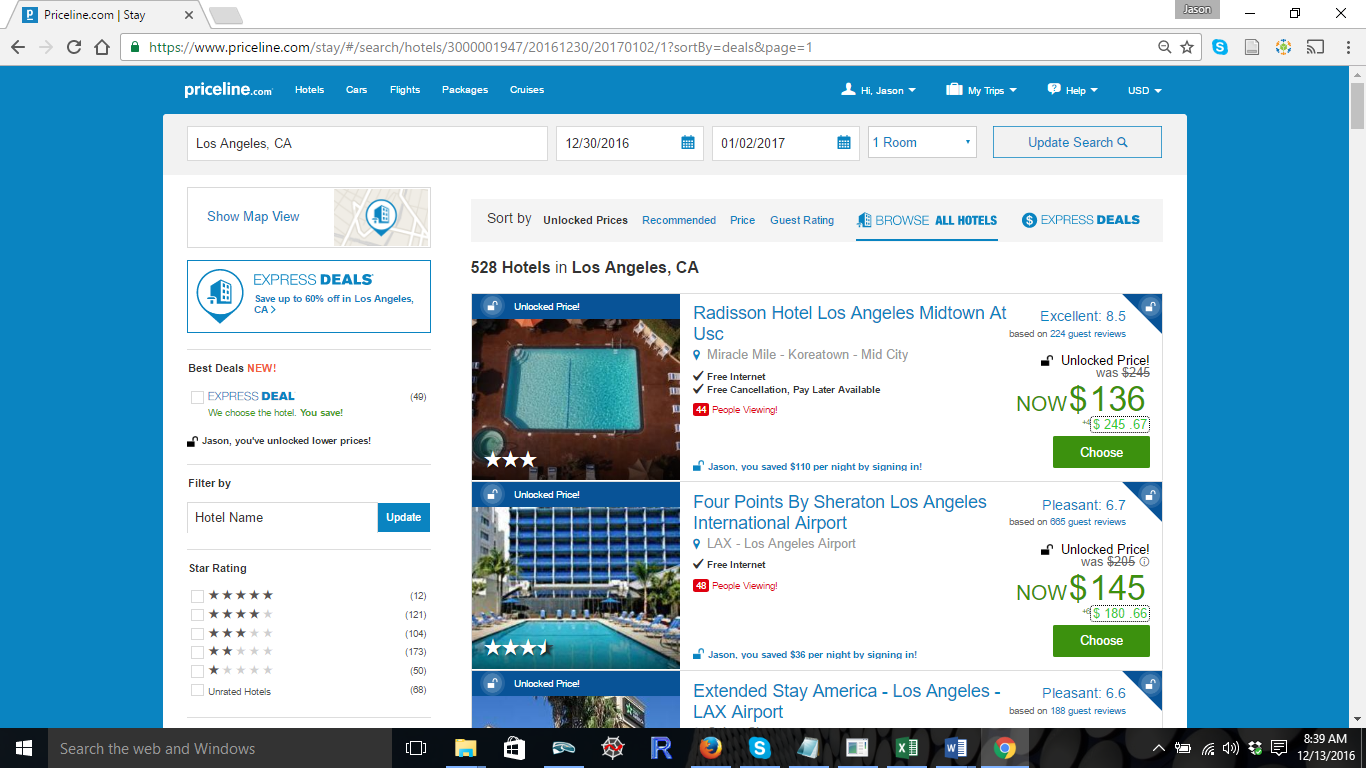Image resolution: width=1366 pixels, height=768 pixels.
Task: Check the 5-star rating filter
Action: [197, 596]
